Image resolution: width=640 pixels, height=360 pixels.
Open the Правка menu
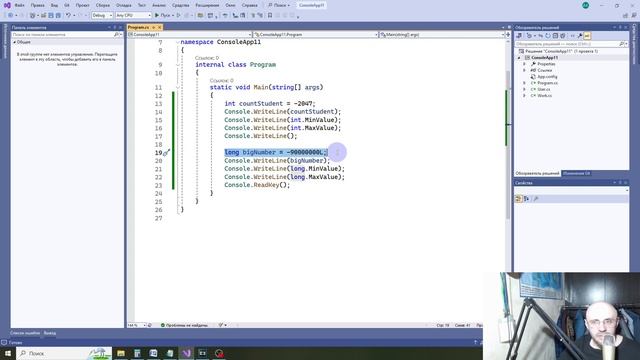click(x=38, y=5)
